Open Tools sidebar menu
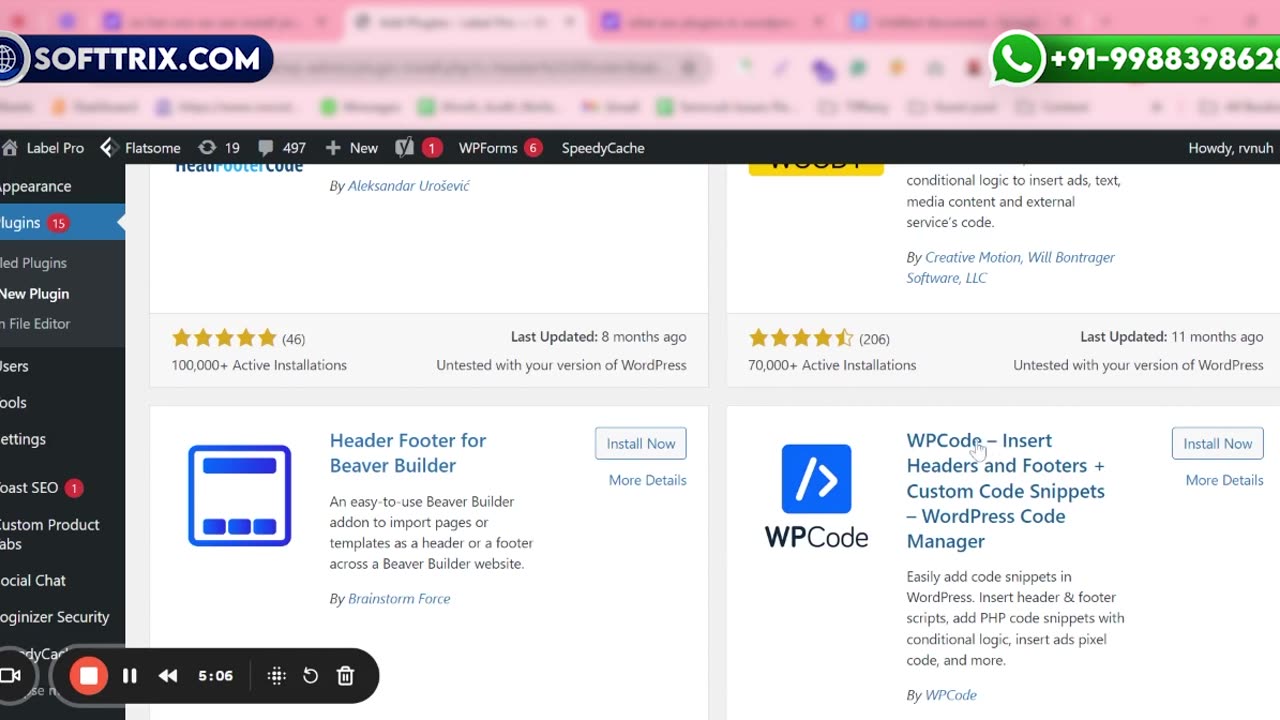 (x=14, y=403)
